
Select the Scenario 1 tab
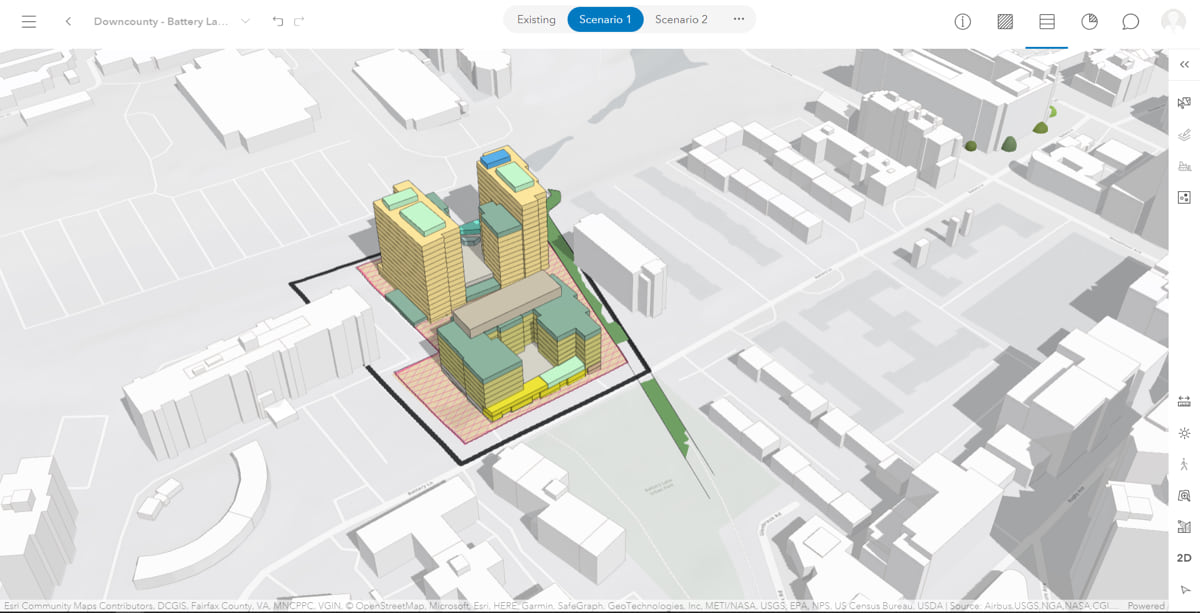click(605, 20)
